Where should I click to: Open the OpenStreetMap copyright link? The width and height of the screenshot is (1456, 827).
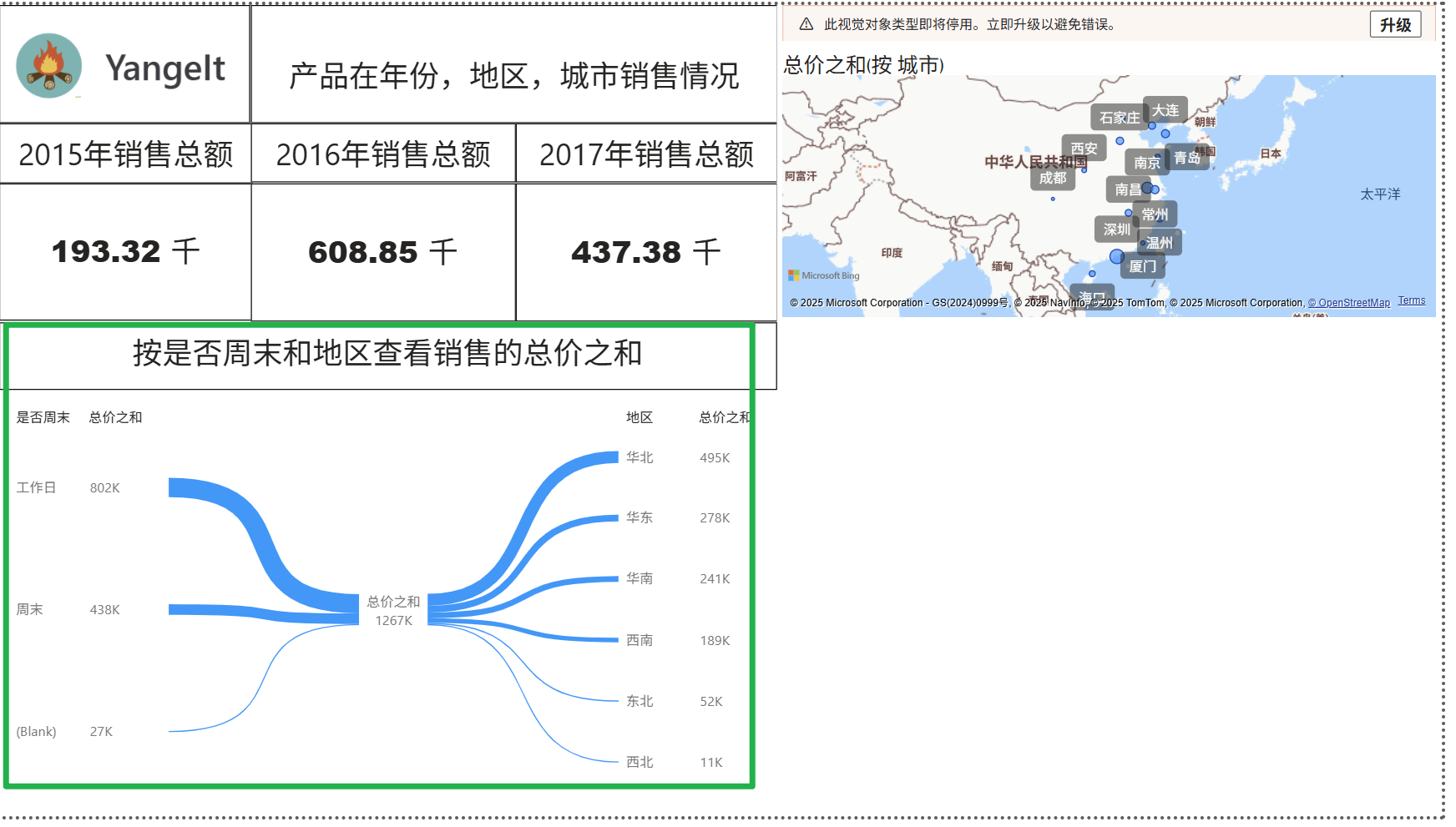tap(1348, 303)
